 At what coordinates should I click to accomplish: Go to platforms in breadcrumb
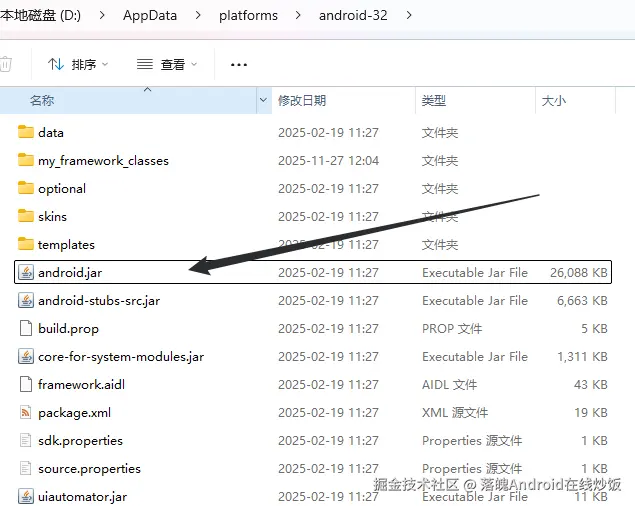pos(248,15)
